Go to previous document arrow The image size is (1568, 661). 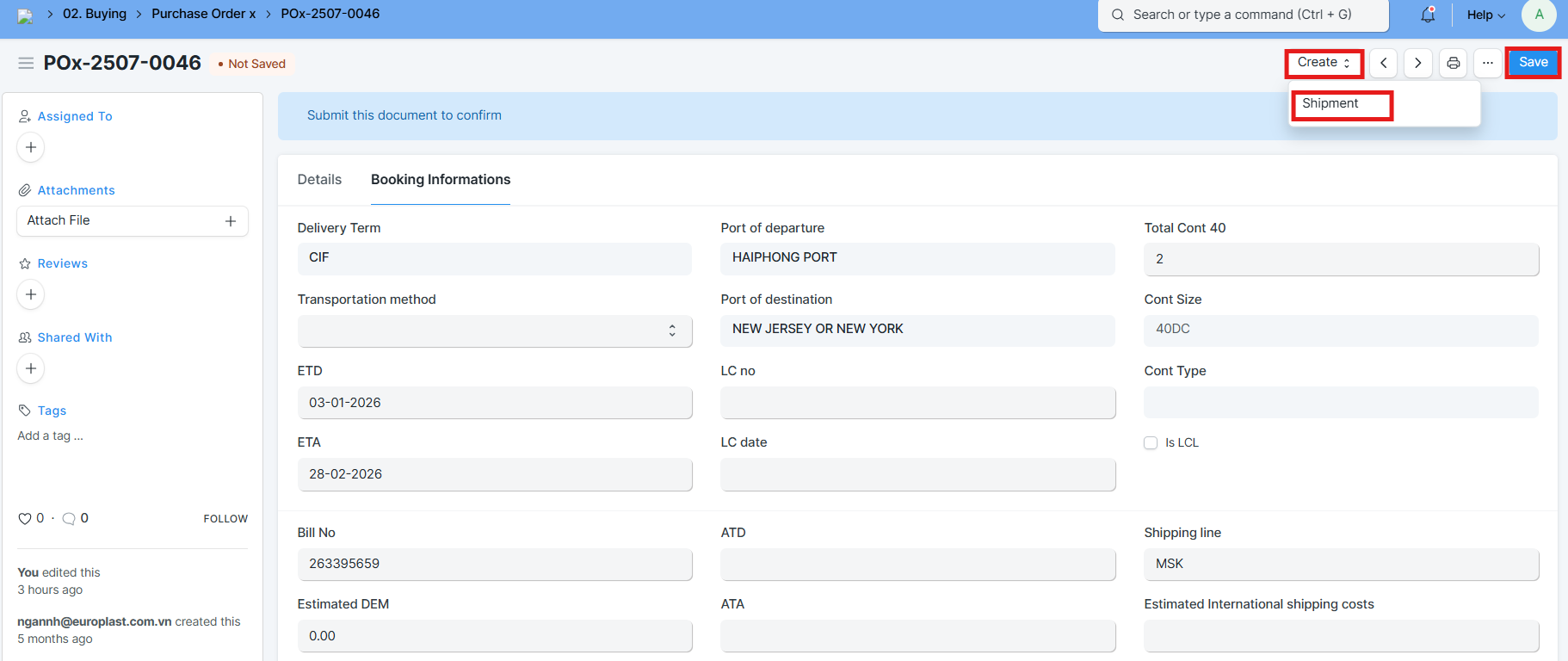[1383, 63]
